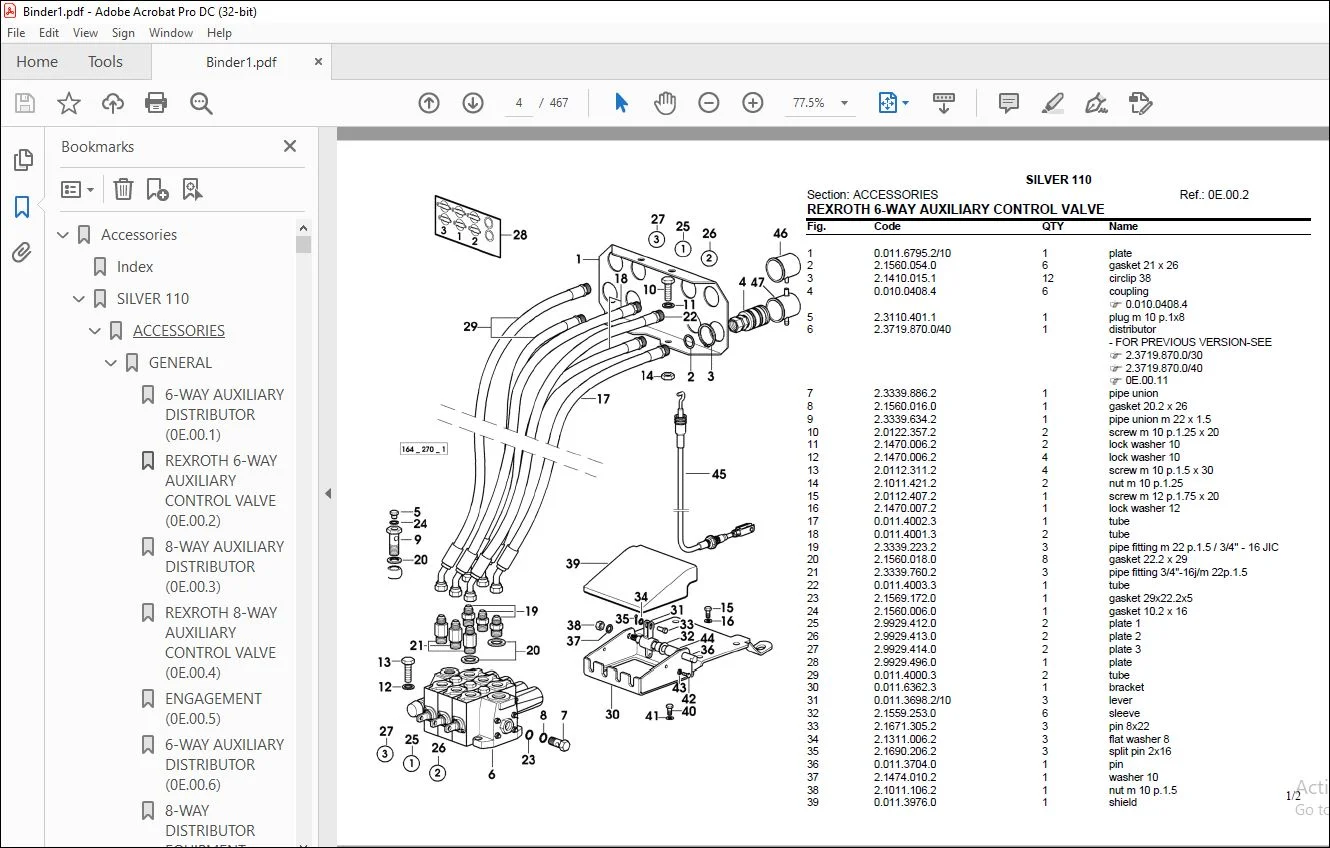Open the File menu

[16, 32]
